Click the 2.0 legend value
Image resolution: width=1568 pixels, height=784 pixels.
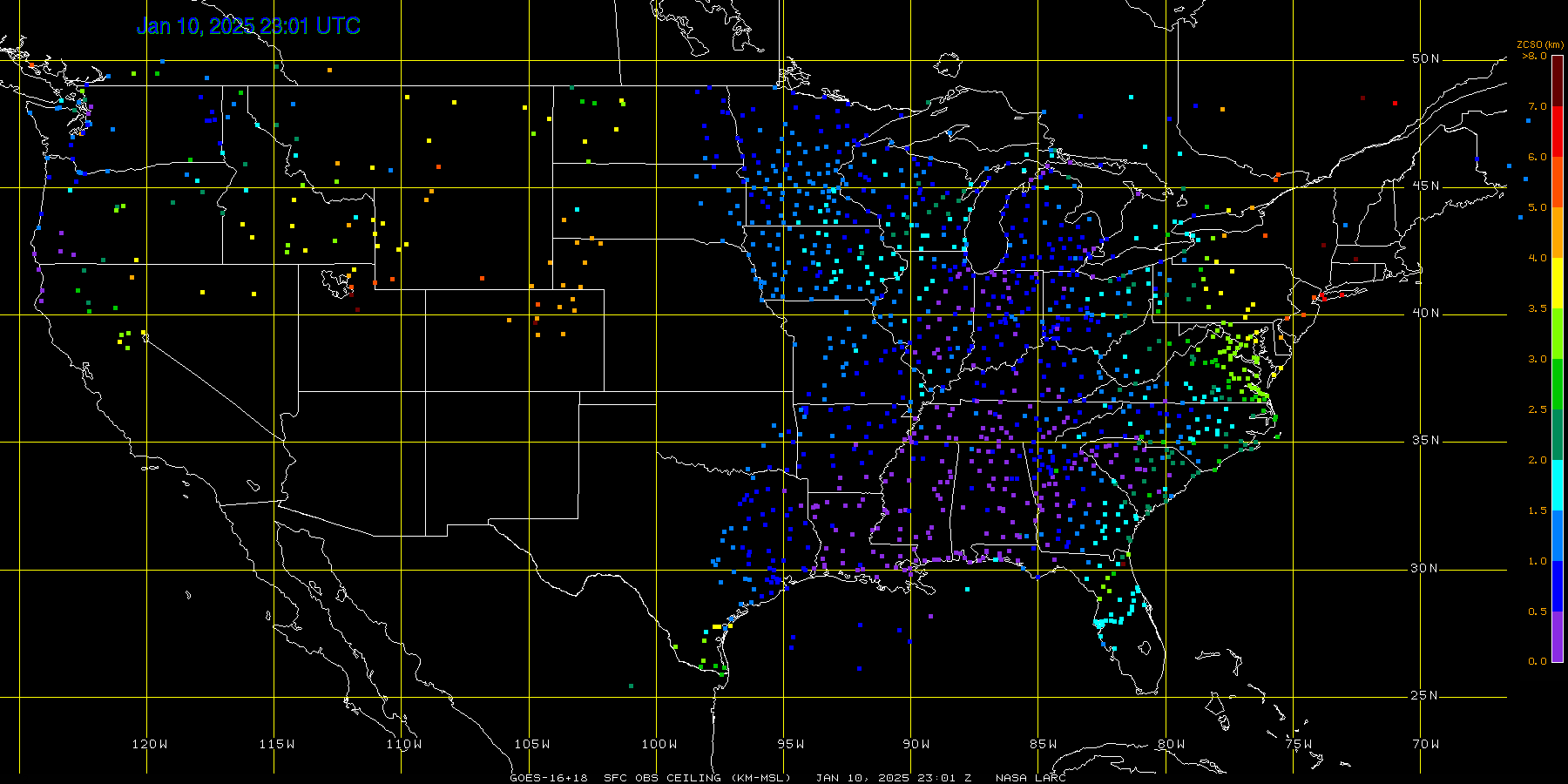[1538, 460]
